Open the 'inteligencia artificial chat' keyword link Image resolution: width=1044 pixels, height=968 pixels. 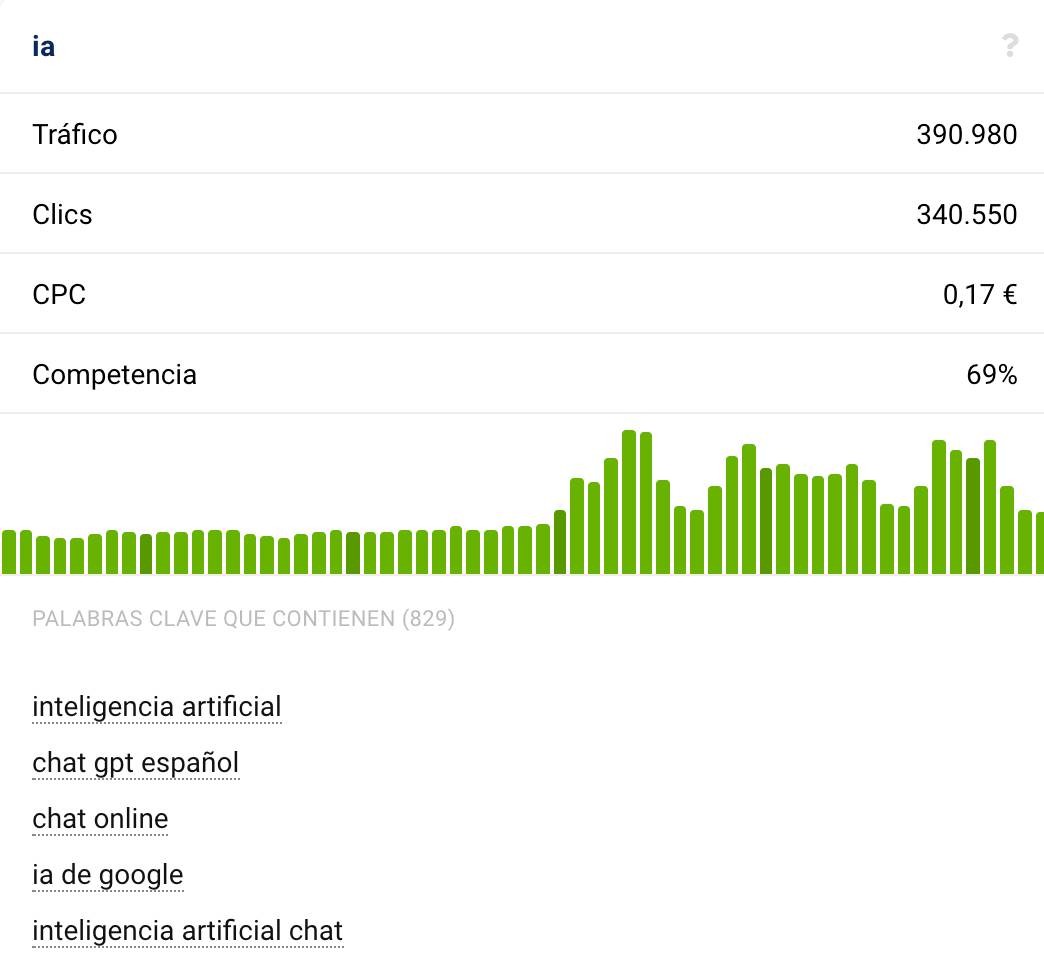click(188, 931)
